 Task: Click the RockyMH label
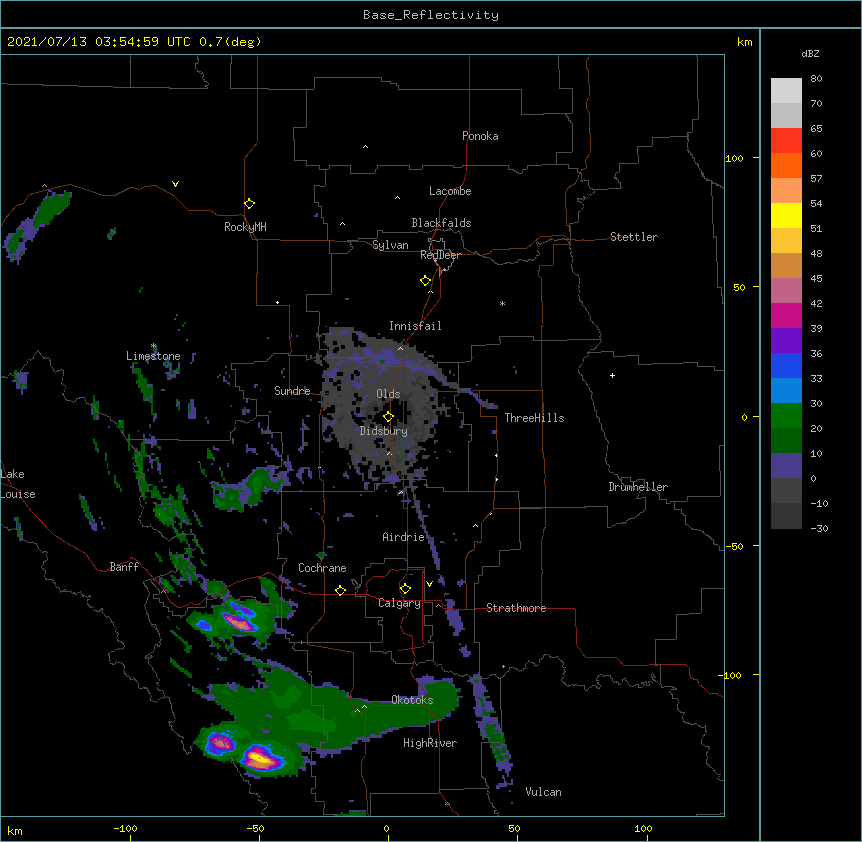tap(245, 227)
